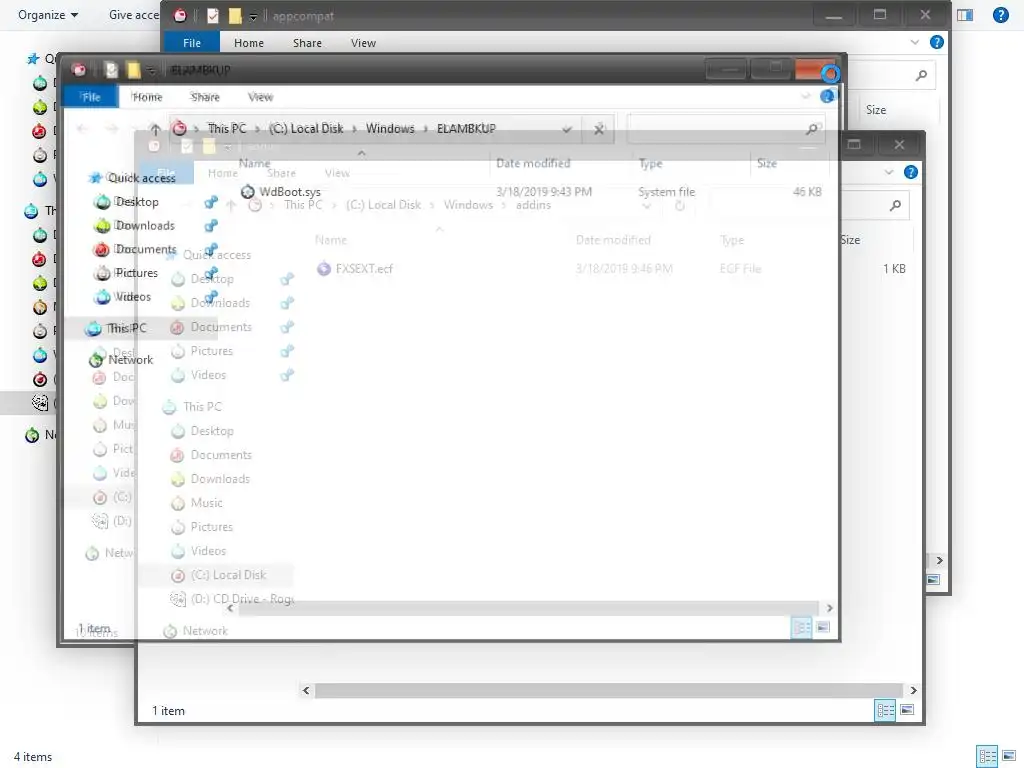Click the search magnifier in the addins window
1024x768 pixels.
[x=895, y=206]
